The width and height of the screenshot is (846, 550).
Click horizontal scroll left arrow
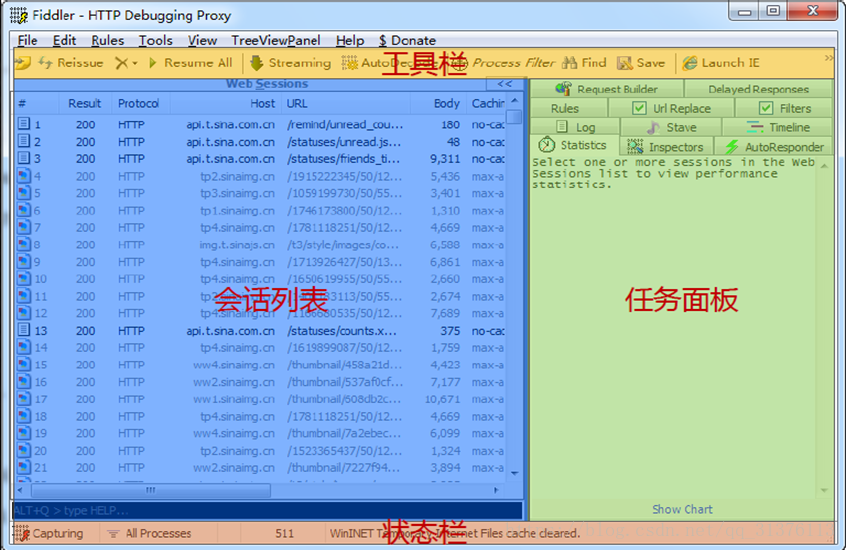[x=20, y=490]
